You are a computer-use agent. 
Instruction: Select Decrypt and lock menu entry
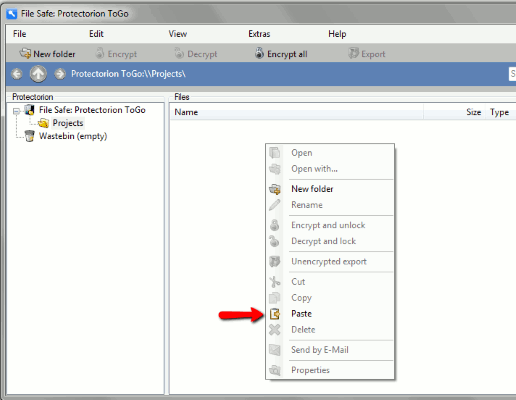point(330,241)
